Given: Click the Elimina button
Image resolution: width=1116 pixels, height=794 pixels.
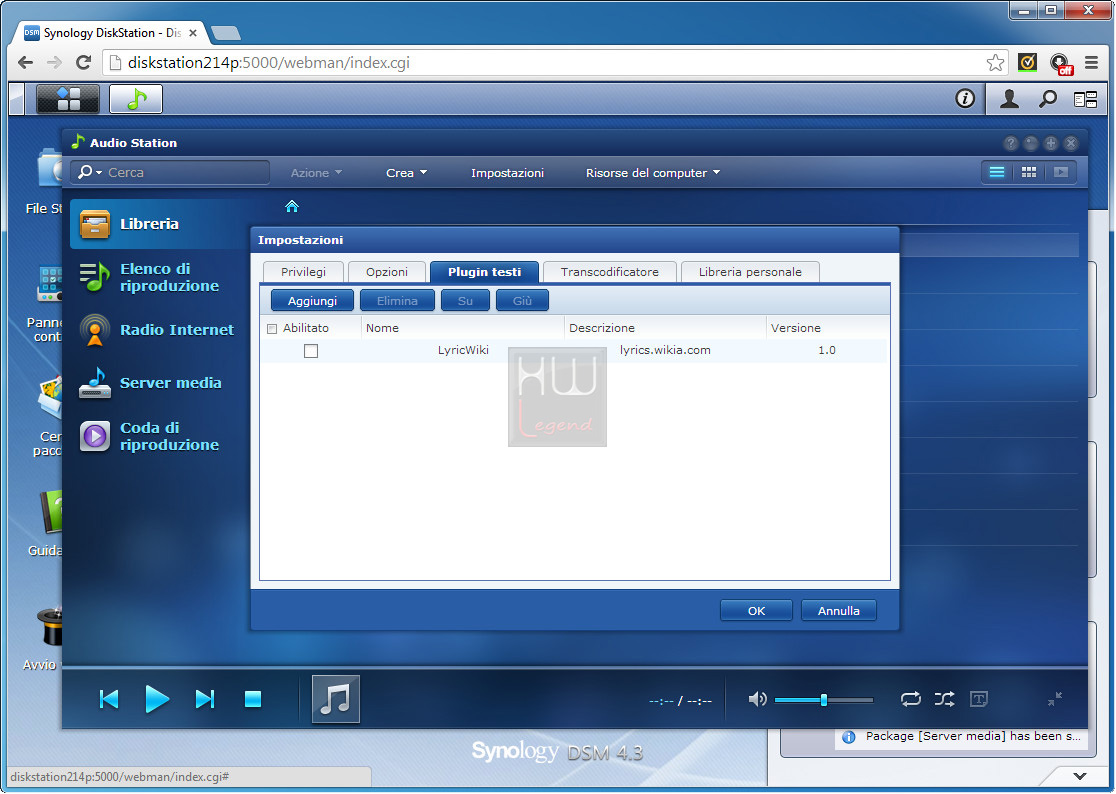Looking at the screenshot, I should point(397,301).
